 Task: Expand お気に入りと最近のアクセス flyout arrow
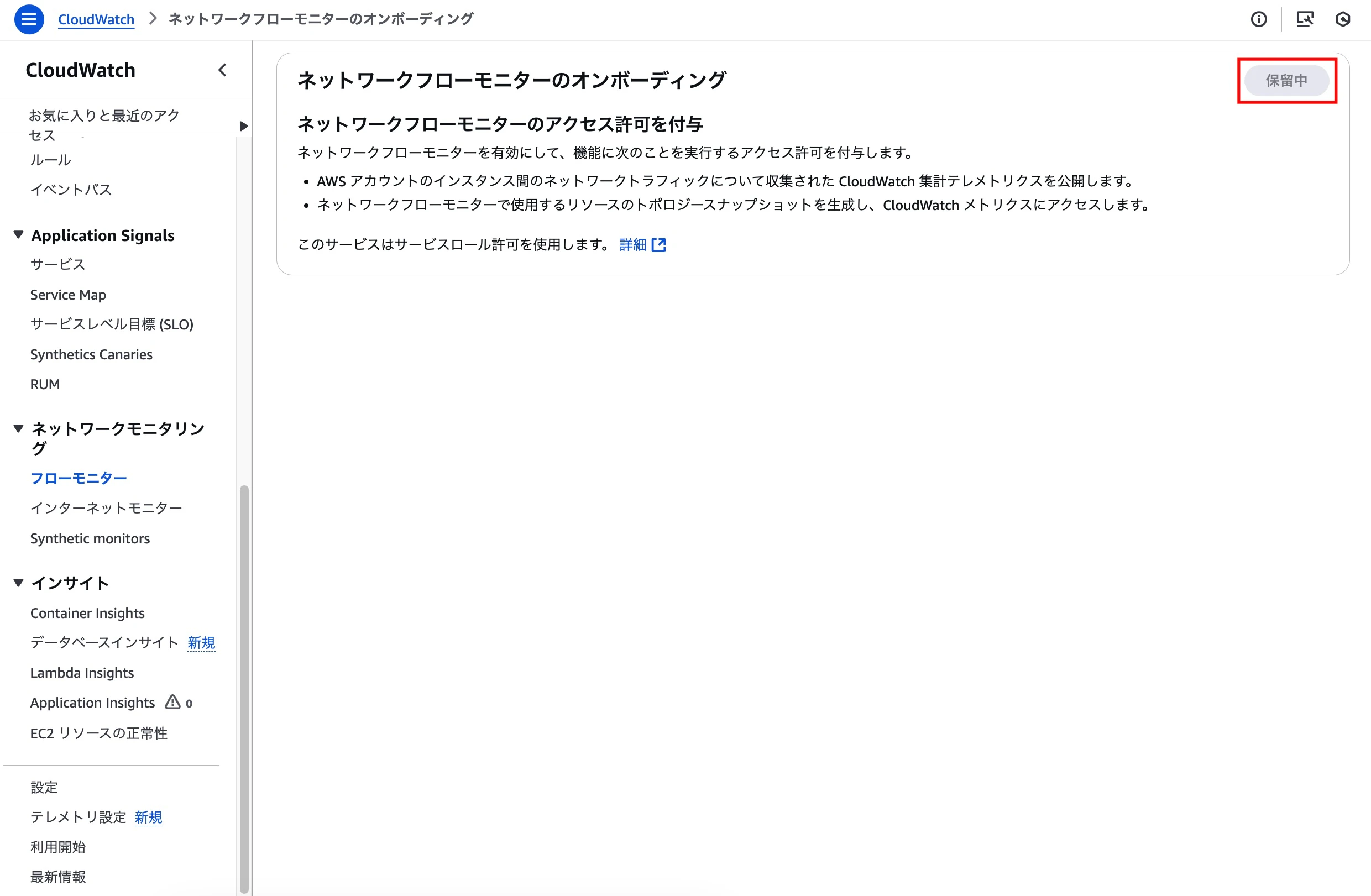[x=244, y=126]
